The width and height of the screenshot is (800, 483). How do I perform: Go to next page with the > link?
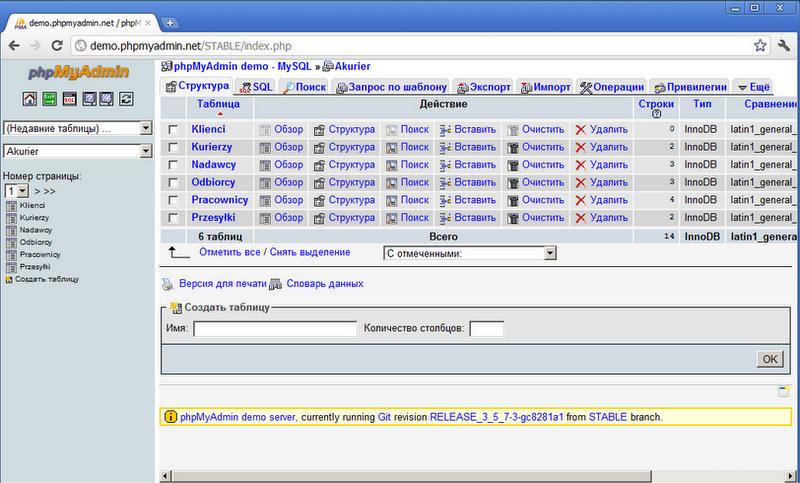[x=37, y=191]
